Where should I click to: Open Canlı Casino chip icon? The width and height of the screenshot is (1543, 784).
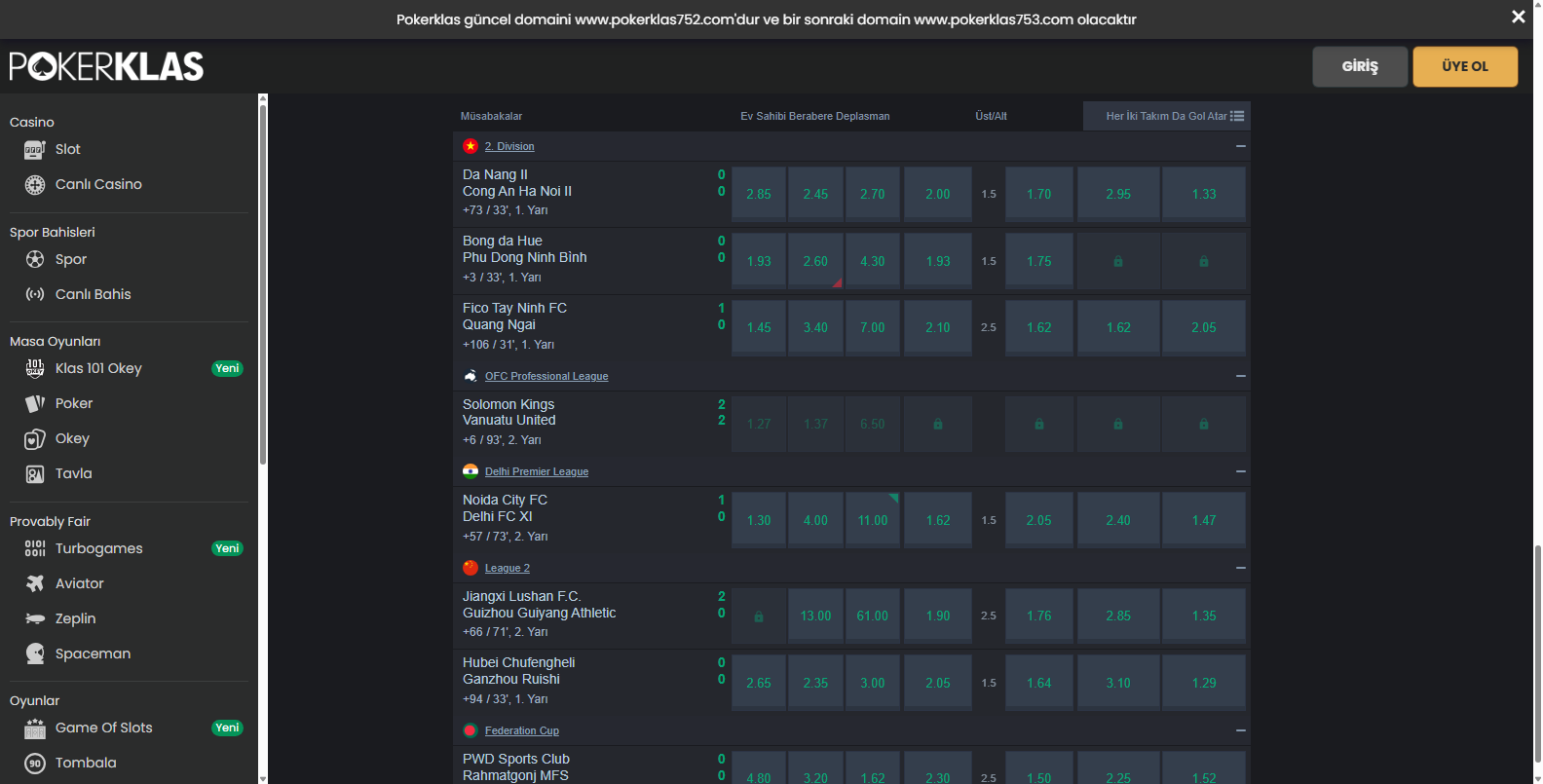35,184
